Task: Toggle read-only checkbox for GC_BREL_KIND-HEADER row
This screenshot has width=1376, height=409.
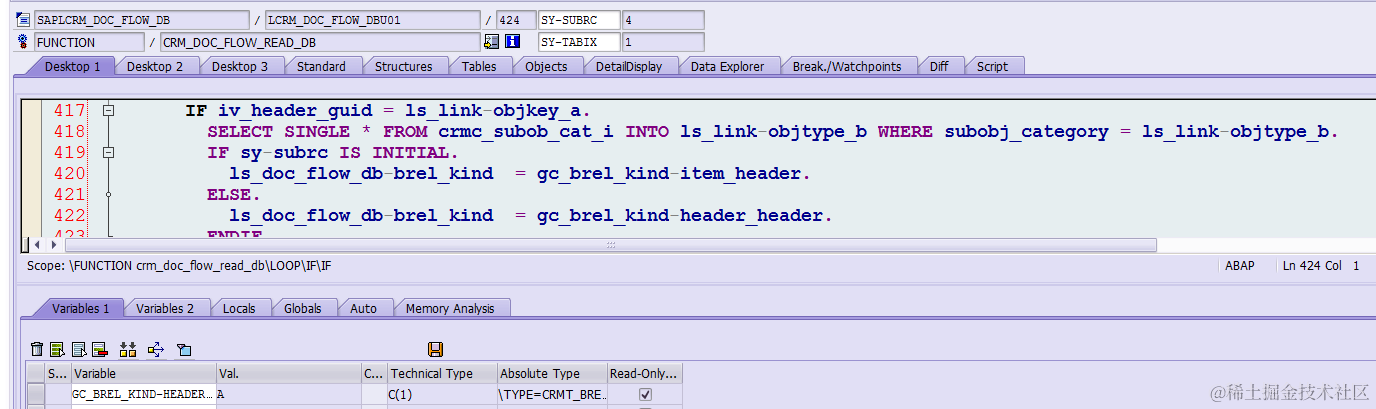Action: (x=645, y=395)
